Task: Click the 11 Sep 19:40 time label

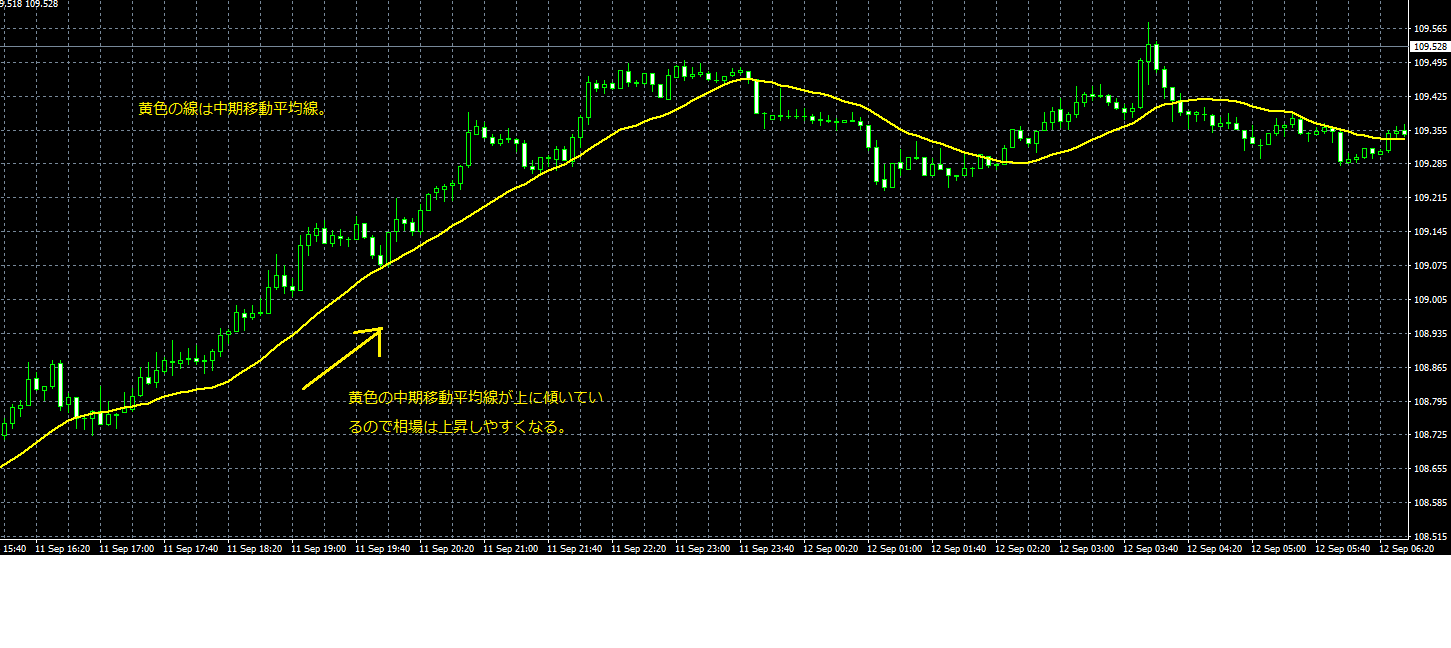Action: click(x=381, y=549)
